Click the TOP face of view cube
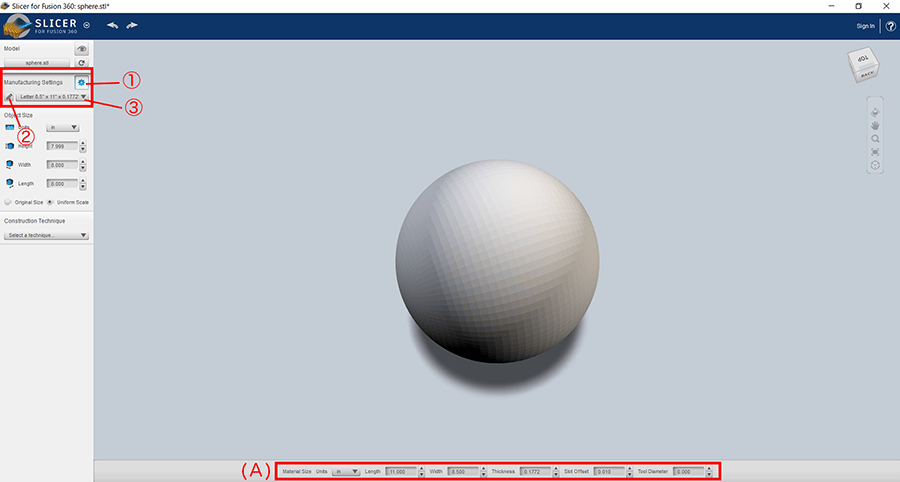This screenshot has height=482, width=900. (x=863, y=59)
